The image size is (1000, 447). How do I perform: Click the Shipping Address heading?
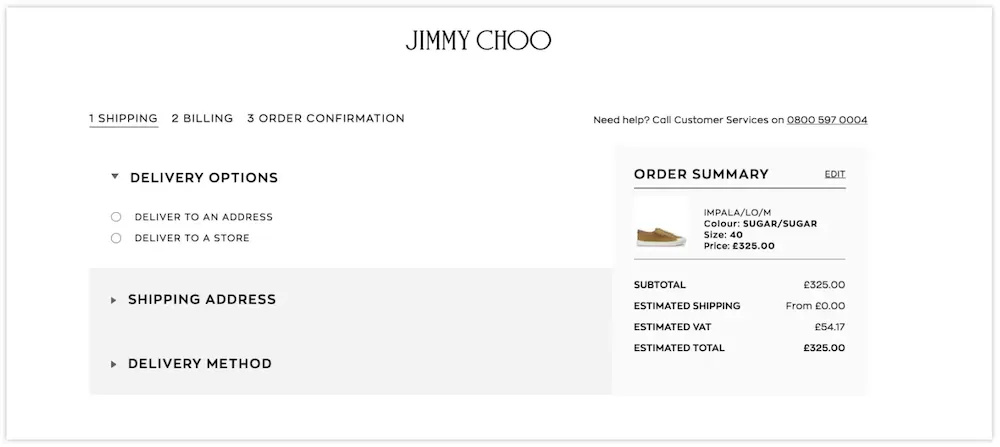tap(202, 300)
